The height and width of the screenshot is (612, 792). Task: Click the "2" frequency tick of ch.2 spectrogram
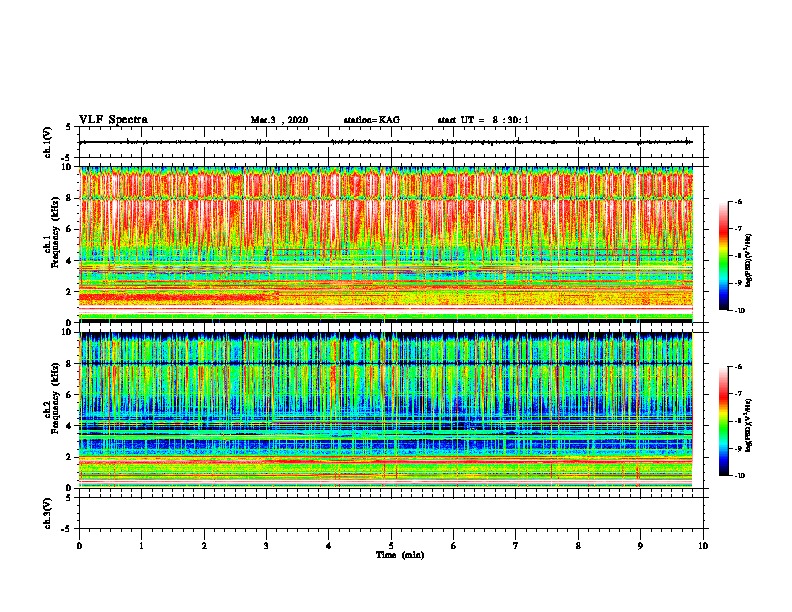pyautogui.click(x=70, y=457)
